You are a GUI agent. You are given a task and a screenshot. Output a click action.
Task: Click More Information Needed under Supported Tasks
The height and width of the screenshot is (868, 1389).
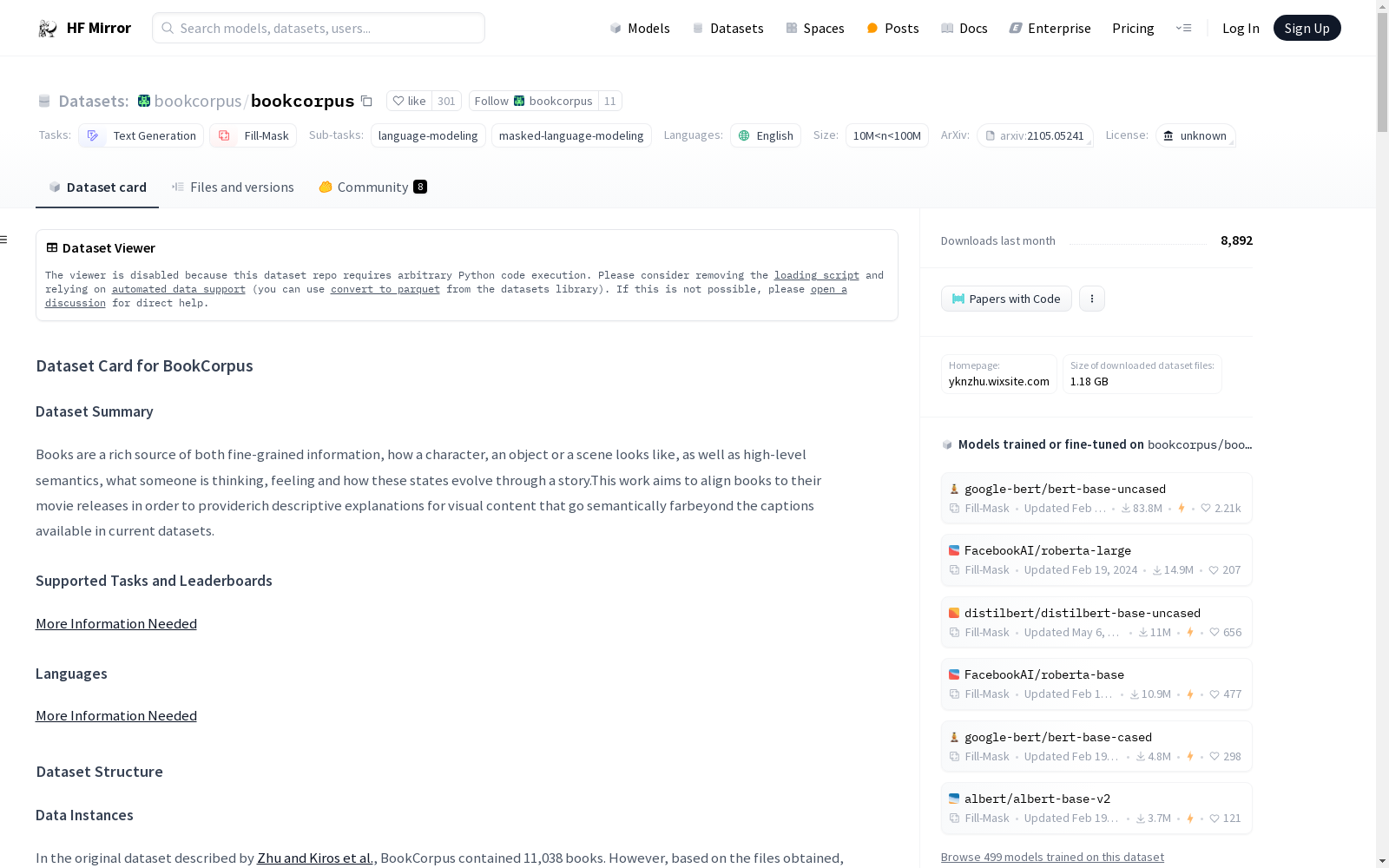116,623
